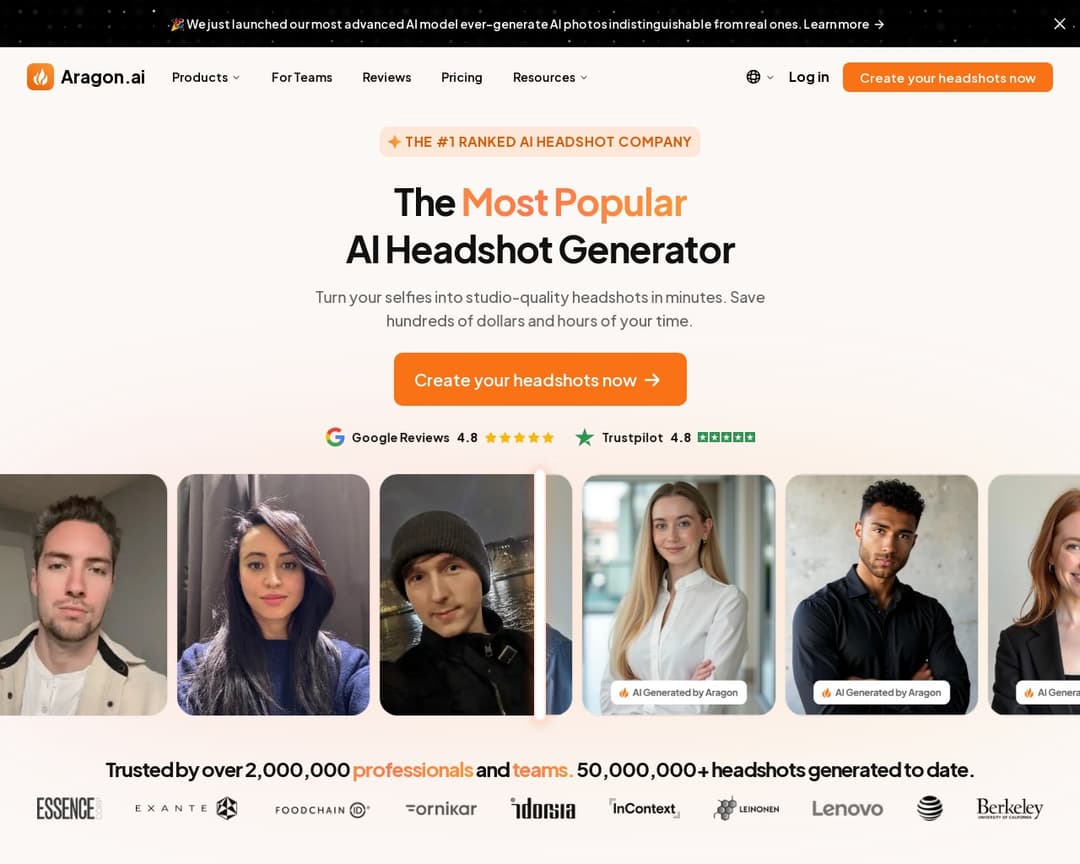Click the Google Reviews G logo
This screenshot has height=864, width=1080.
point(335,437)
